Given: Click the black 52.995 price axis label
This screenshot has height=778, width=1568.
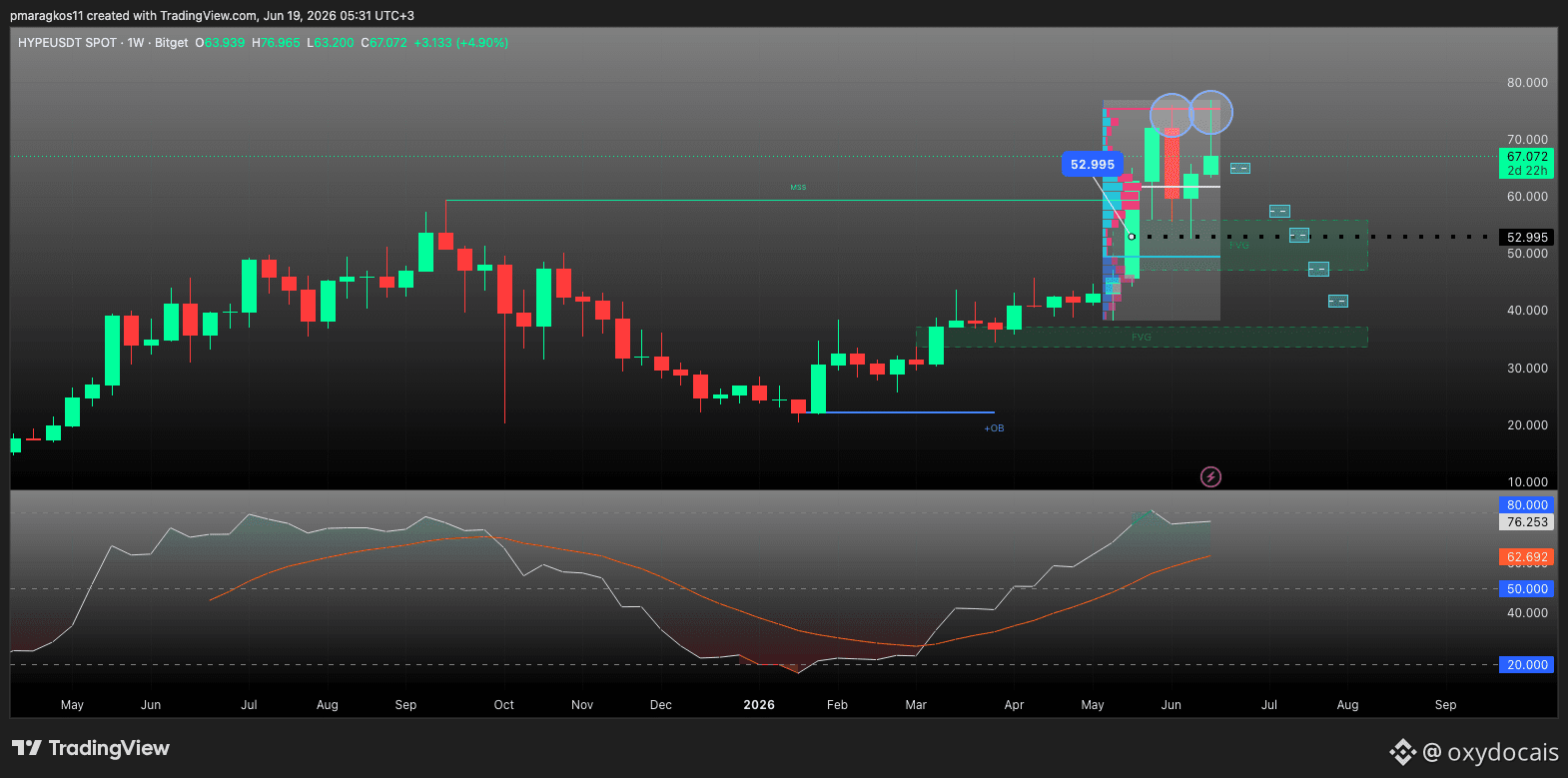Looking at the screenshot, I should [x=1527, y=238].
